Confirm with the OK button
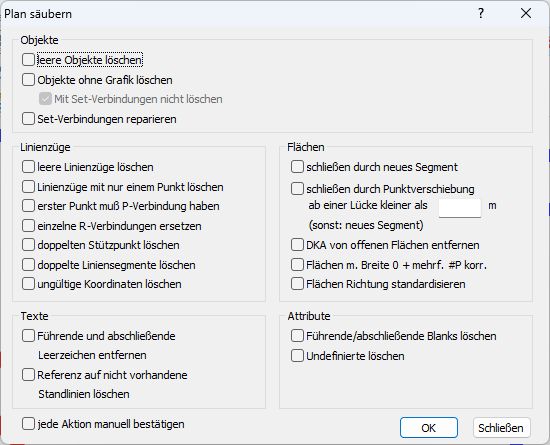This screenshot has height=445, width=550. point(429,428)
